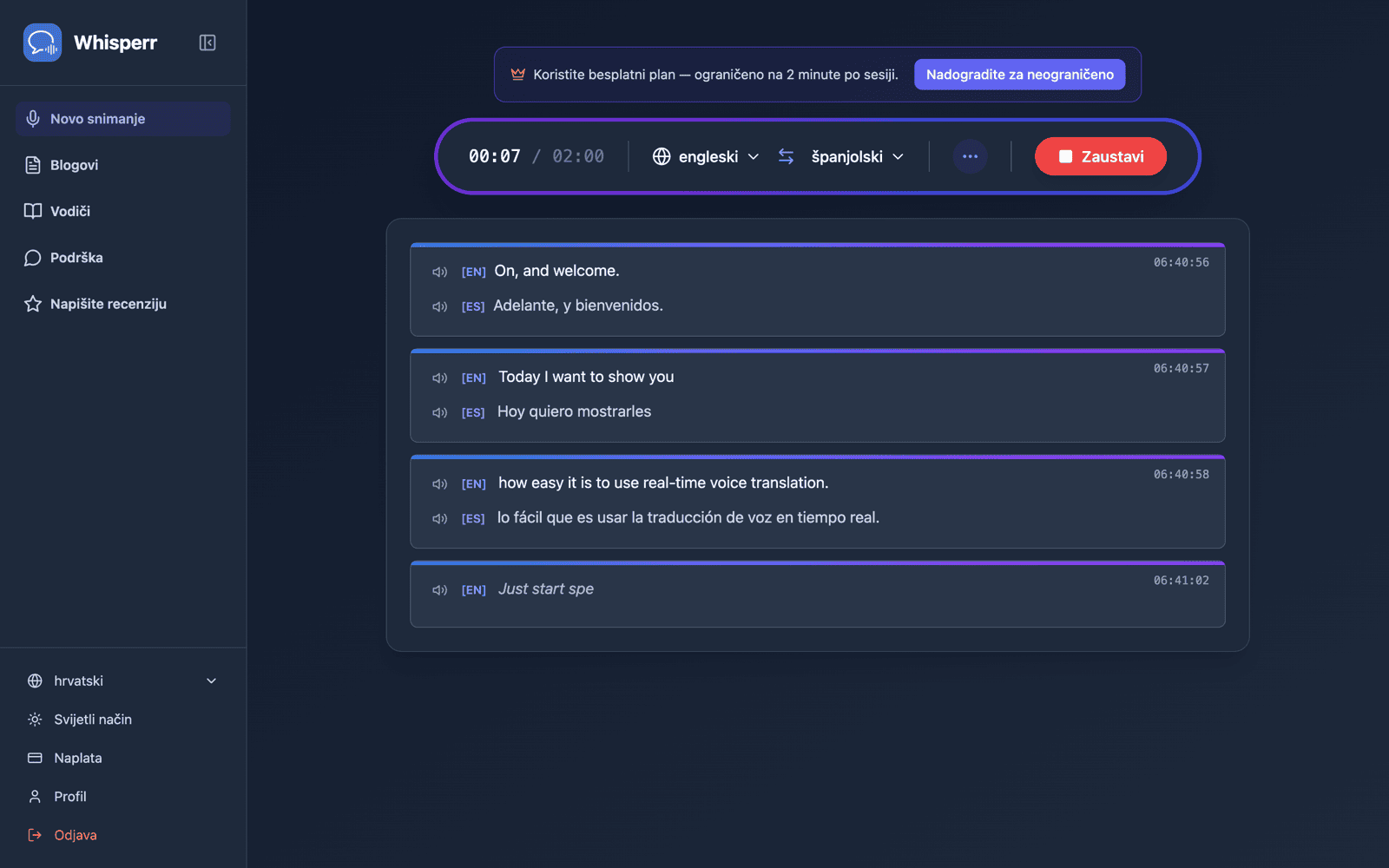
Task: Click the globe icon next to engleski
Action: click(662, 156)
